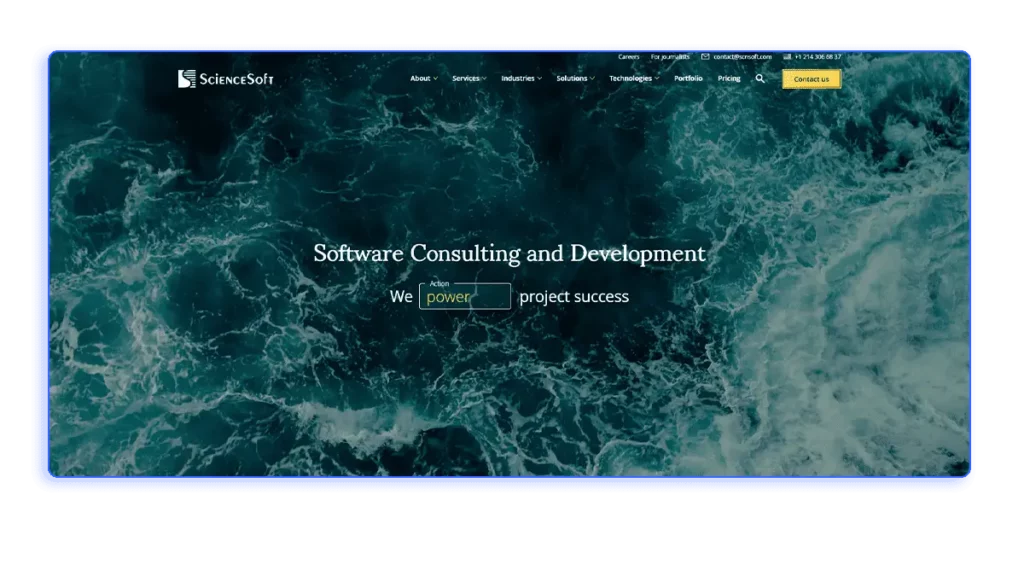Click the Action label above the power box
1024x576 pixels.
[x=440, y=283]
